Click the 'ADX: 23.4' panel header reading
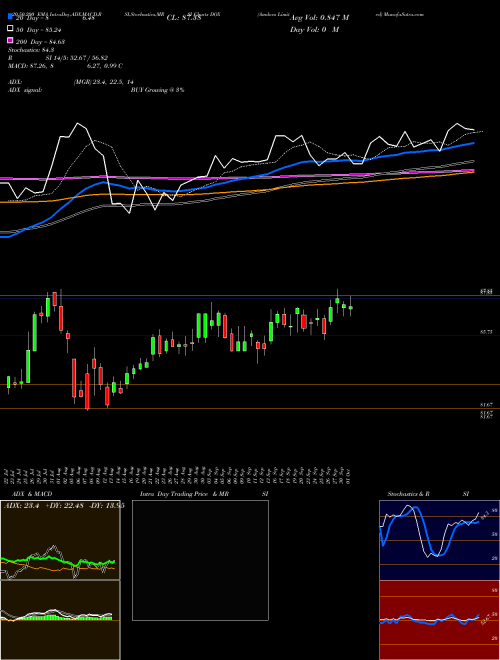This screenshot has width=500, height=660. click(x=21, y=506)
